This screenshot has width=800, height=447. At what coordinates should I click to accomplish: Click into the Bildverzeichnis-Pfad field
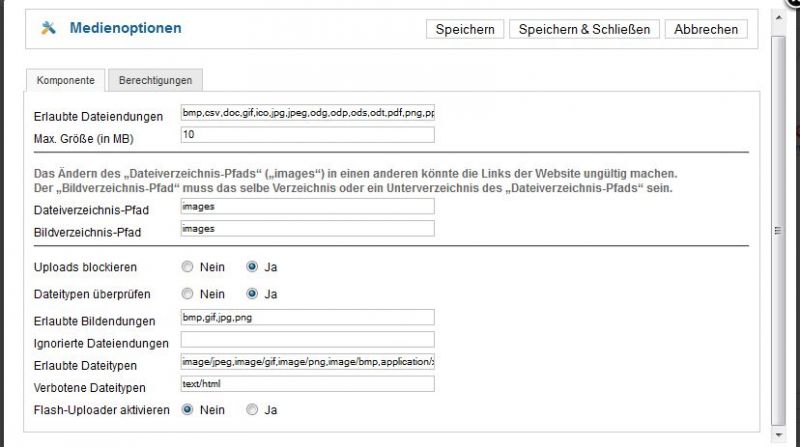coord(307,228)
